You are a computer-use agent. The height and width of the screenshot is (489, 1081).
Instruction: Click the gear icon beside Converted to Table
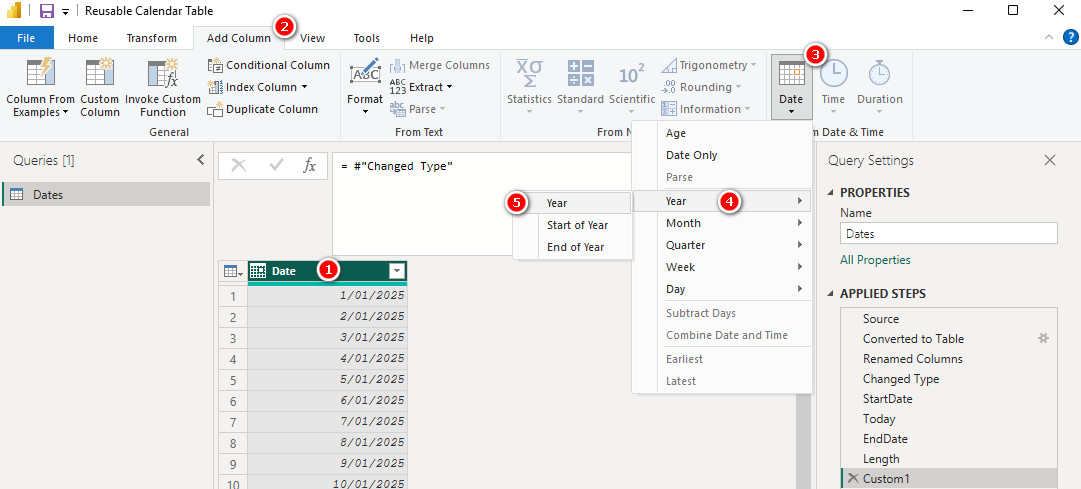(x=1044, y=339)
